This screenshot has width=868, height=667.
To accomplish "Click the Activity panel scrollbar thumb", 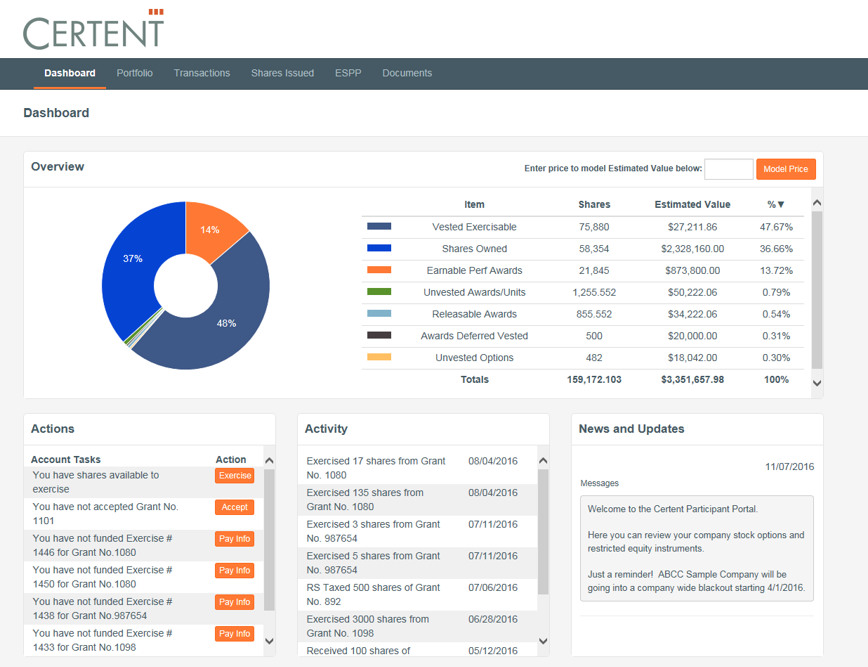I will (543, 531).
